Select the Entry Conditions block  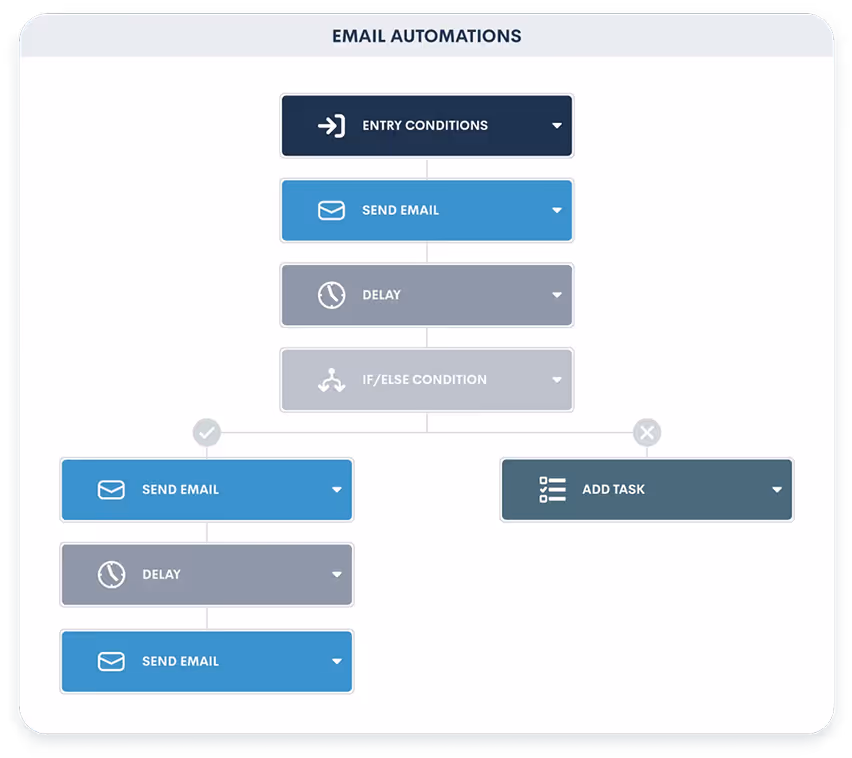point(426,125)
